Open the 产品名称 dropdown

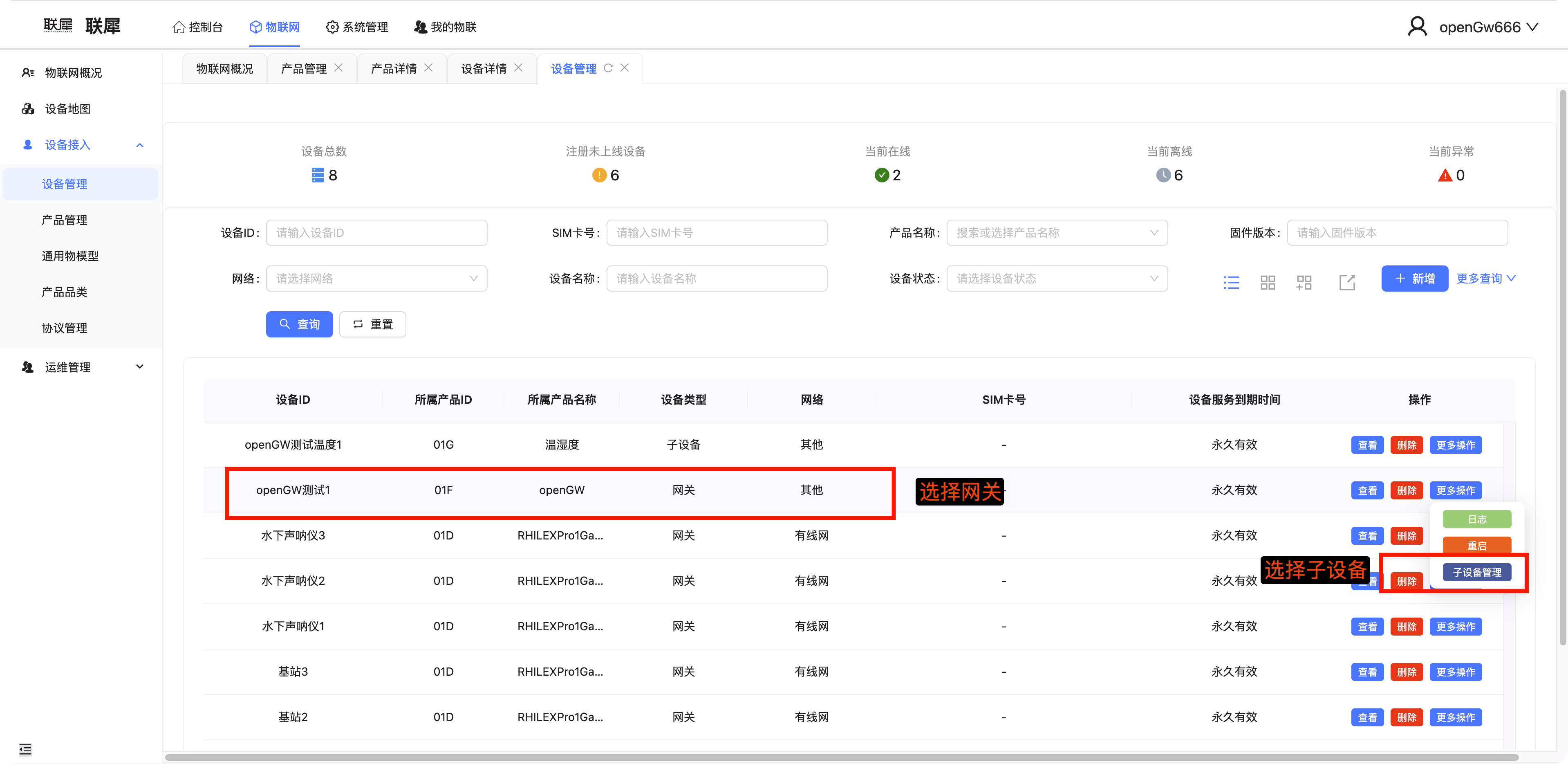pos(1057,233)
